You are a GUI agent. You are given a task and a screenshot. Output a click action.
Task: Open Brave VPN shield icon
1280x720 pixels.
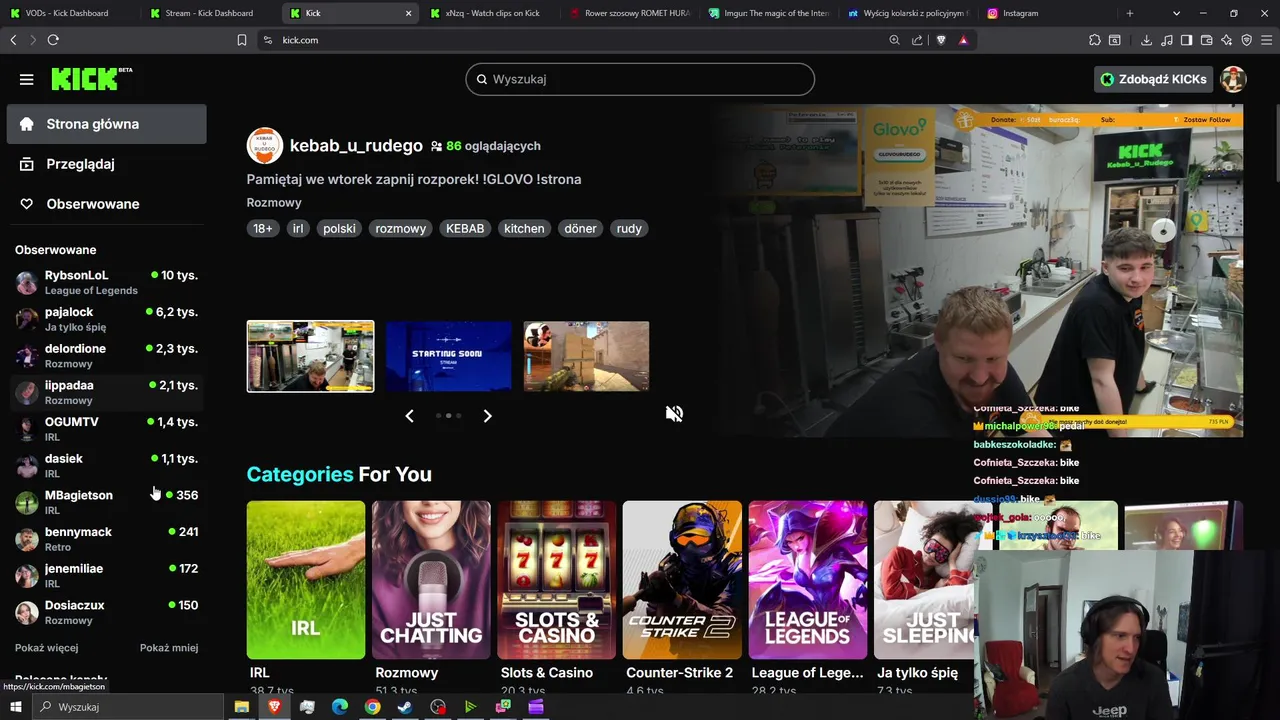point(1246,40)
